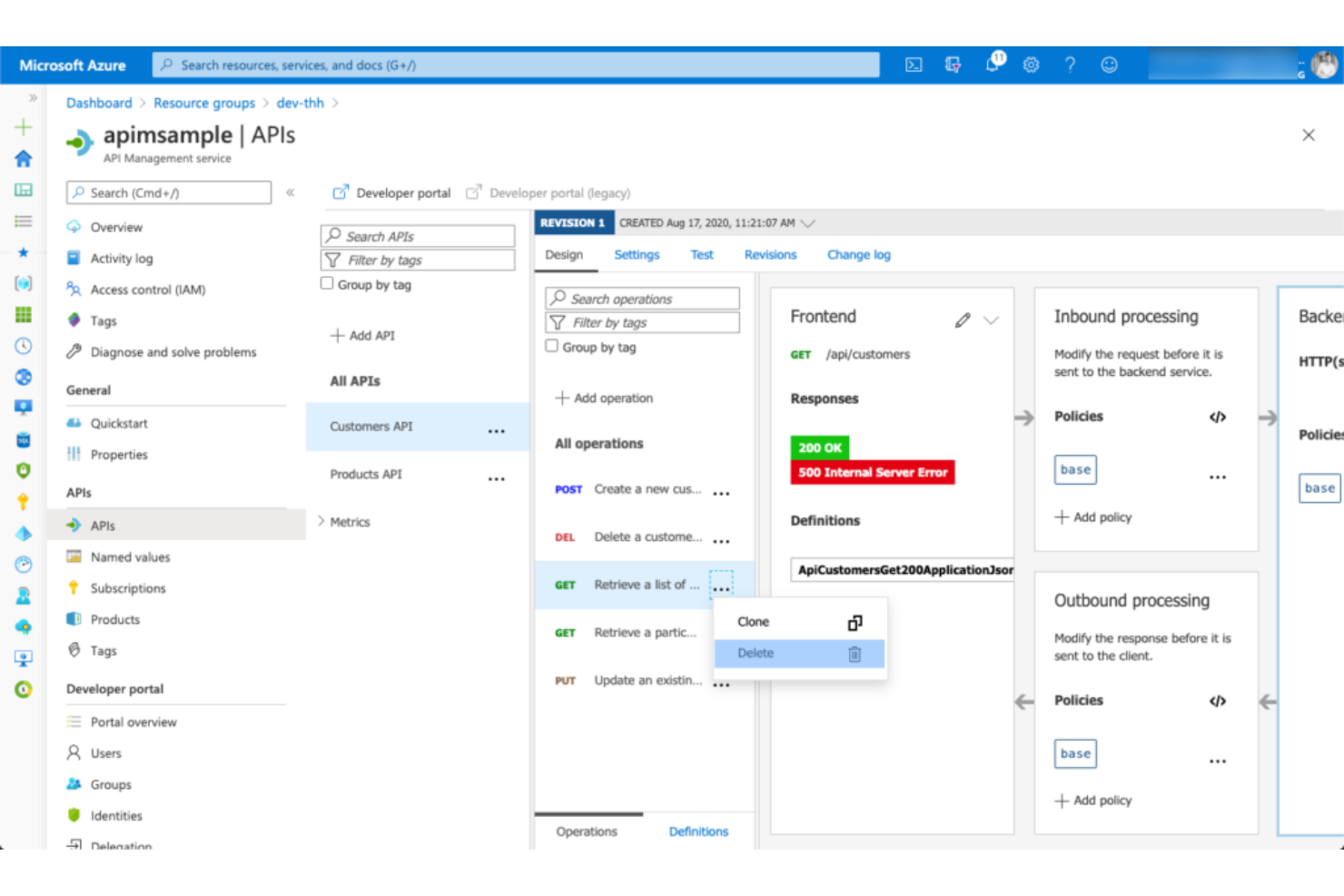Click the Azure global search box
The height and width of the screenshot is (896, 1344).
coord(516,65)
